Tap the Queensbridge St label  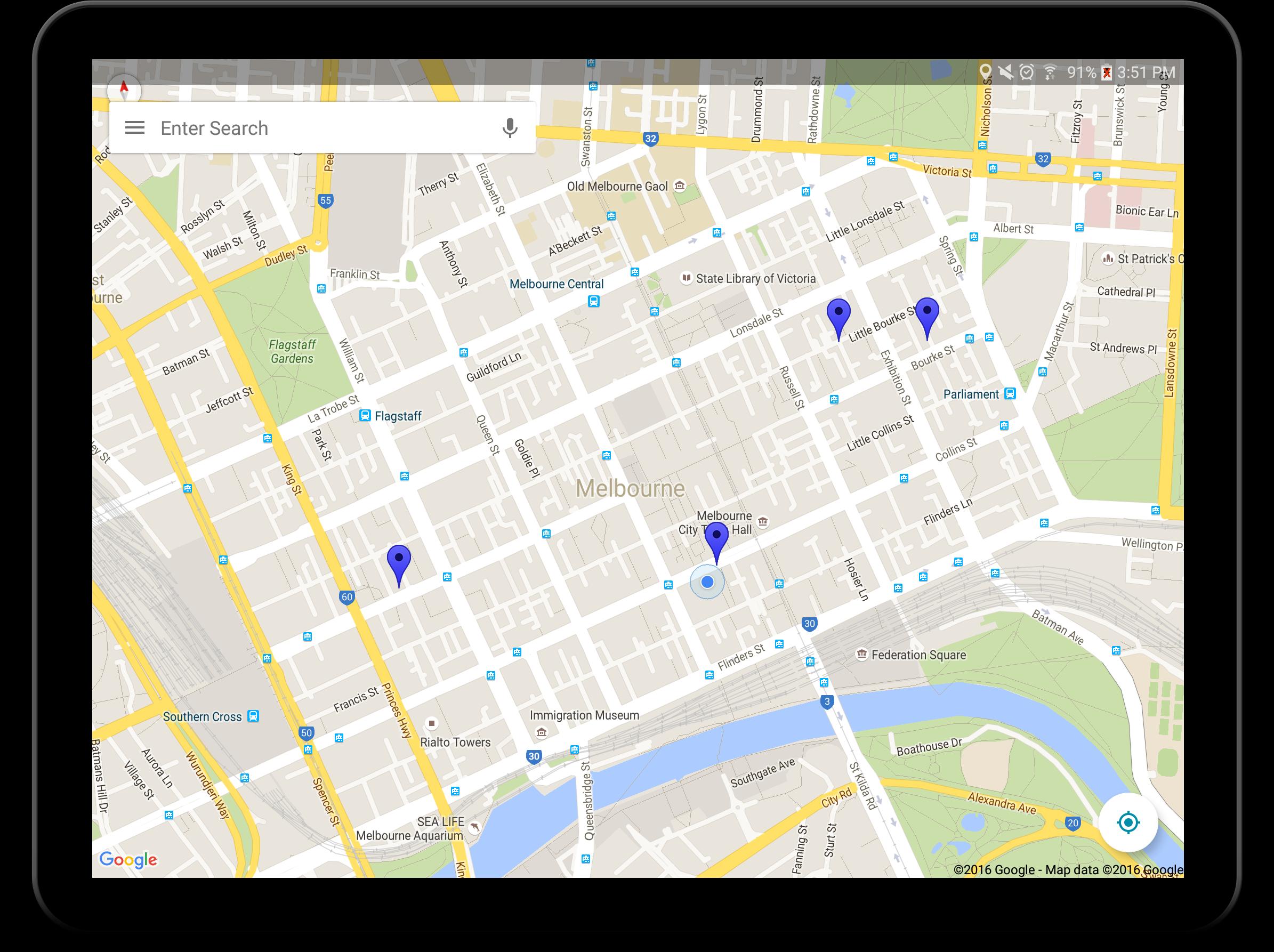[x=587, y=801]
